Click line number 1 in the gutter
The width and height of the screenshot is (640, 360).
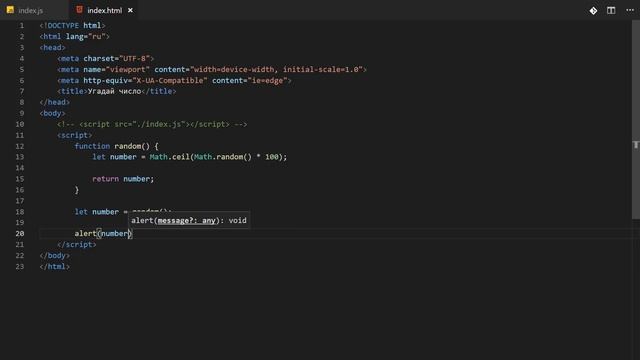22,26
